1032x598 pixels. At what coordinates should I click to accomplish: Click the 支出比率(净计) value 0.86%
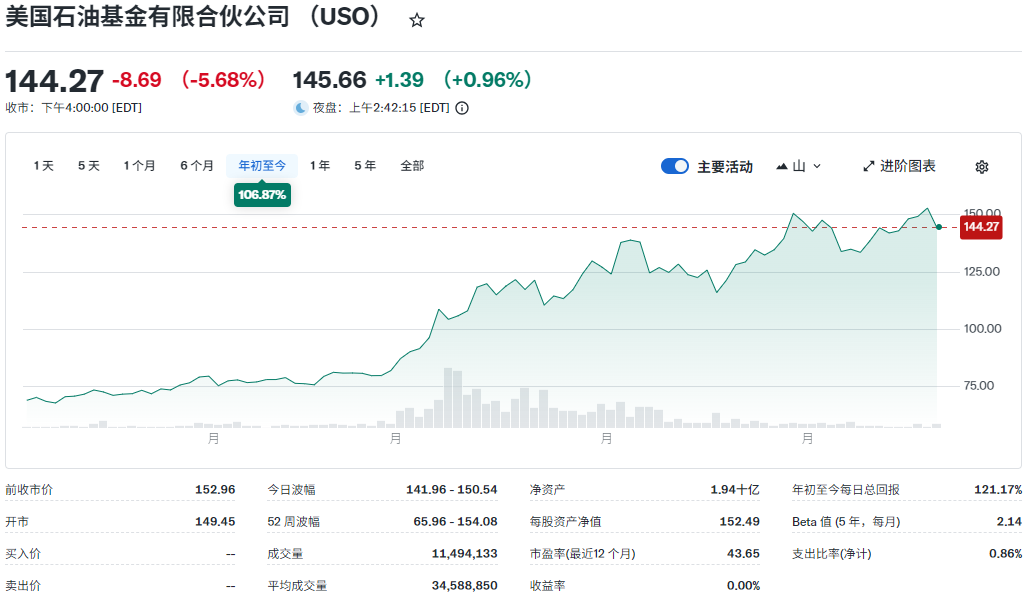(1006, 554)
